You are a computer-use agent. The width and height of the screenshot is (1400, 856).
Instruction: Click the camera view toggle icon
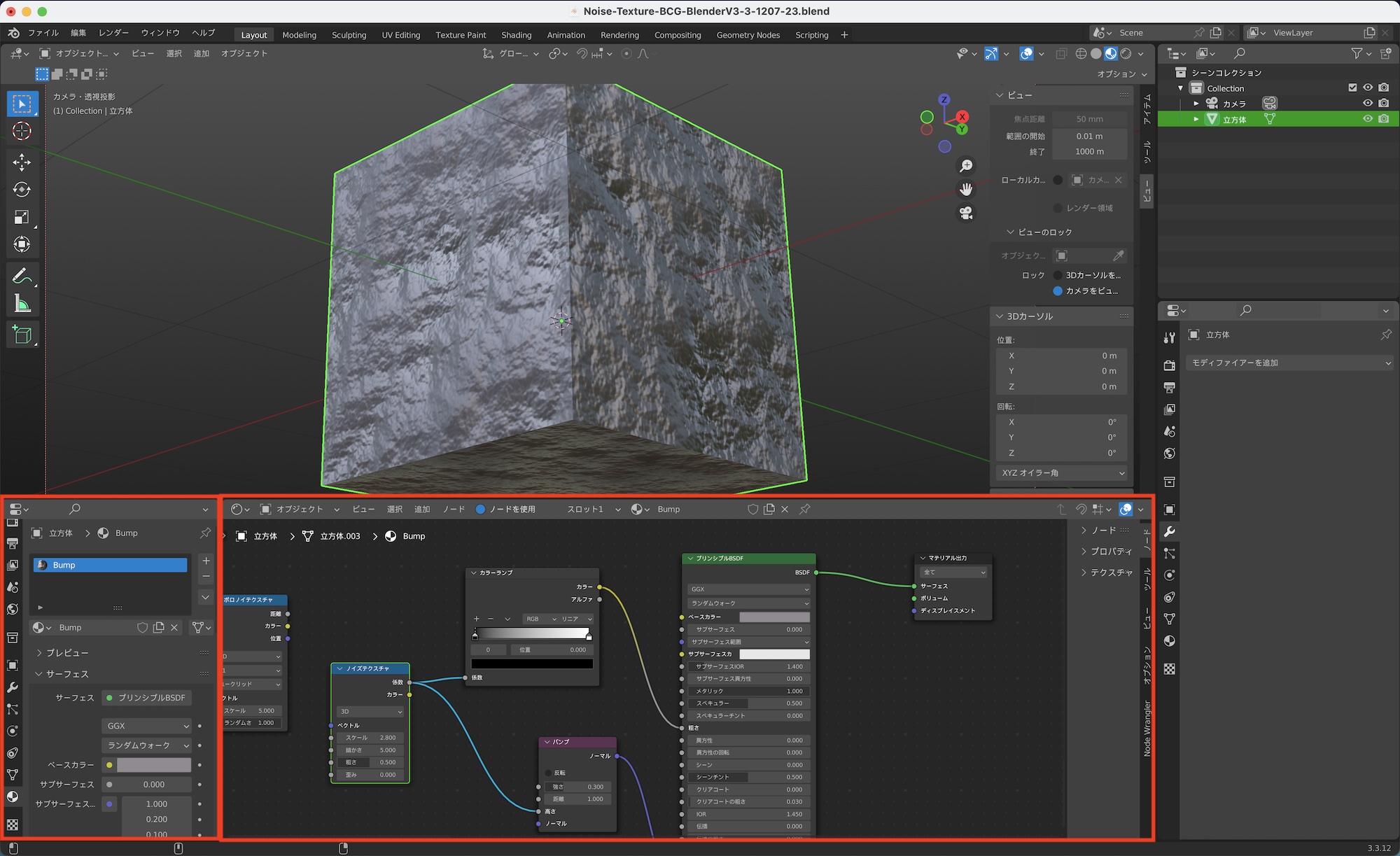point(966,213)
